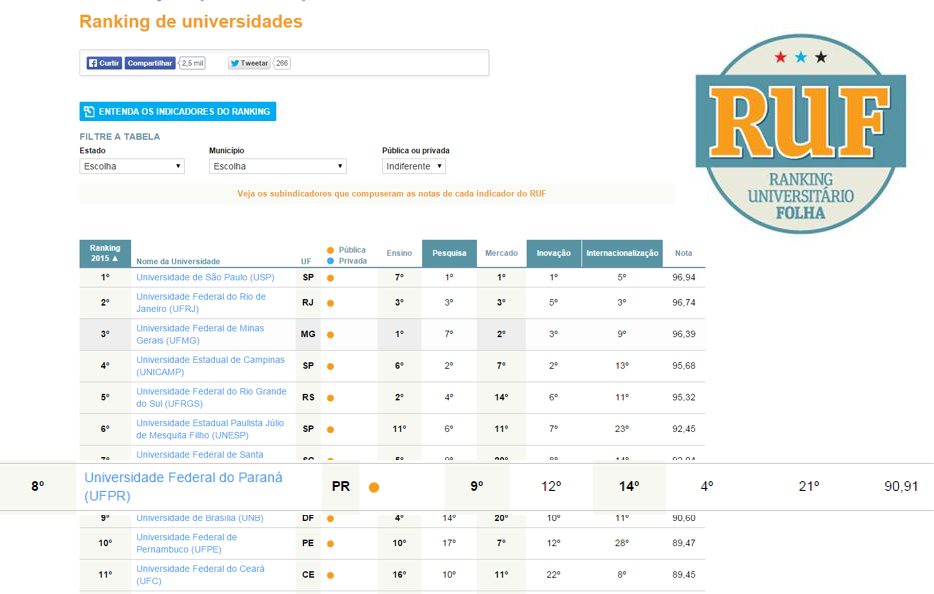
Task: Open Universidade Federal do Ceará (UFC) link
Action: click(200, 575)
